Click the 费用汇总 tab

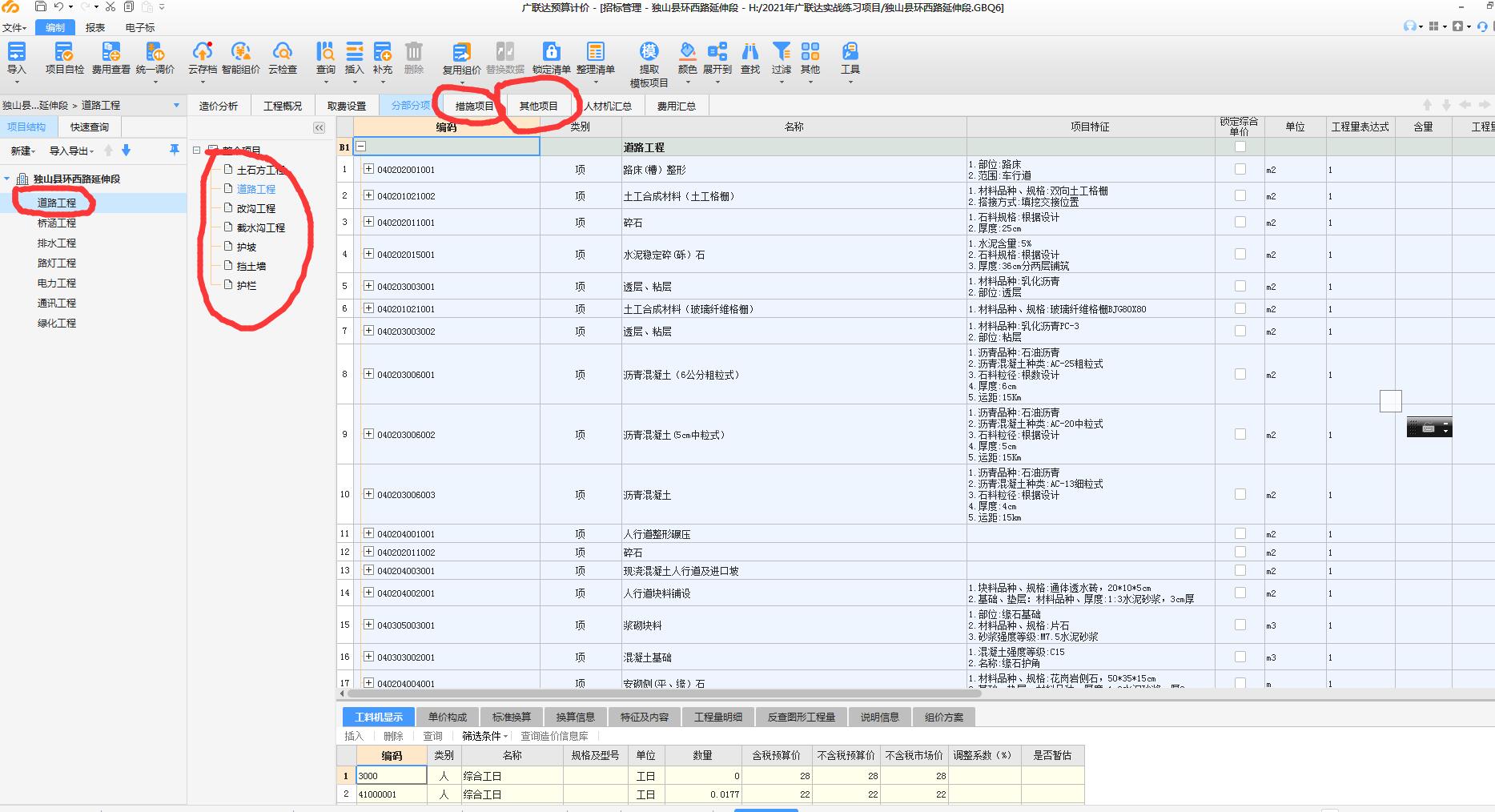click(x=677, y=106)
